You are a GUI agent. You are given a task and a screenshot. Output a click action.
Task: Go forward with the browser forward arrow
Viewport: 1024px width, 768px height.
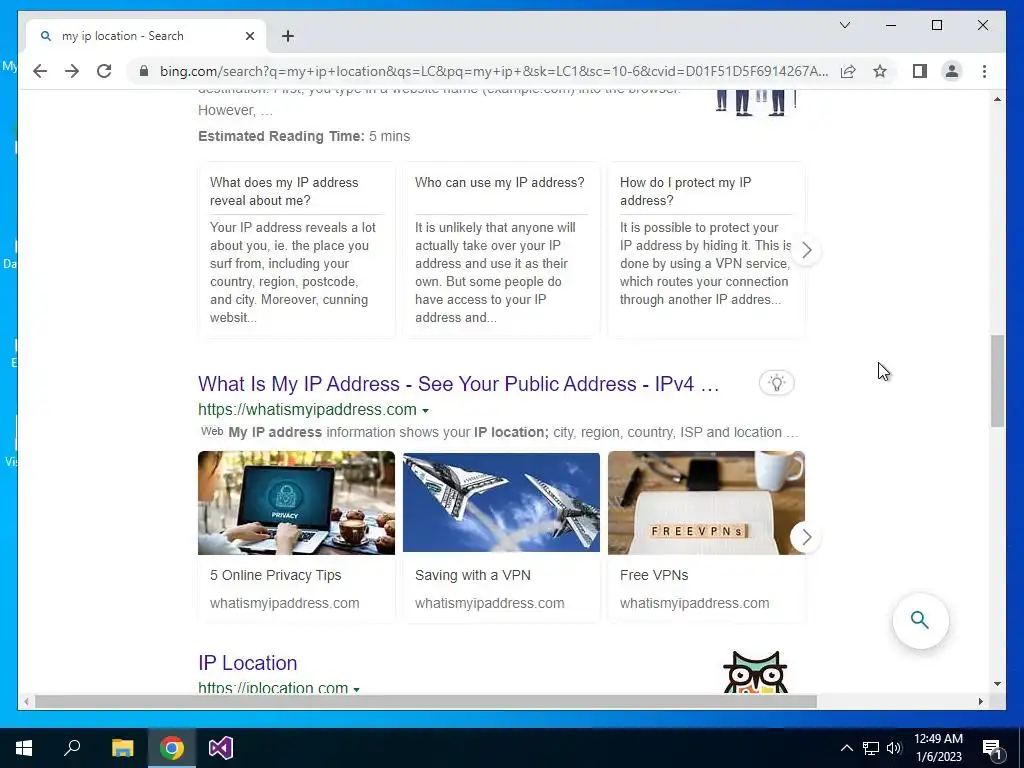point(72,71)
